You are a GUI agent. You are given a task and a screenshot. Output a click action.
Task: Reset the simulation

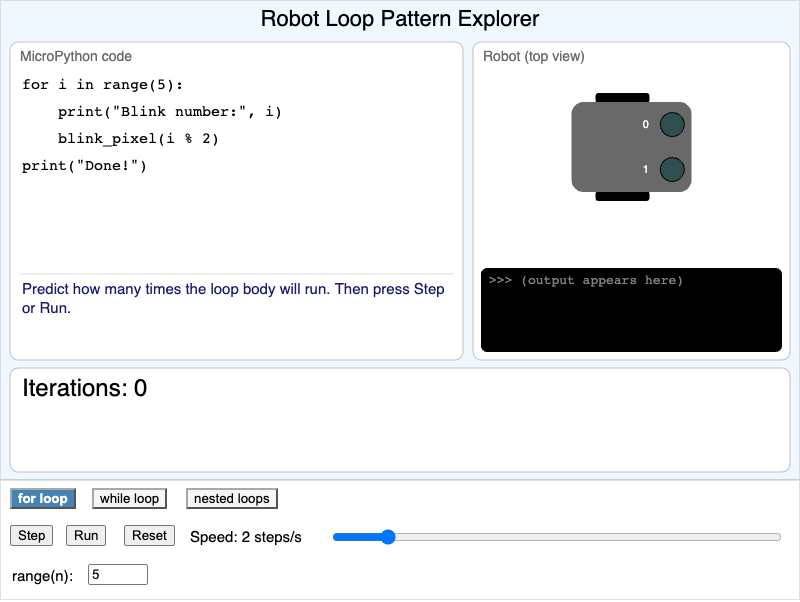[149, 536]
